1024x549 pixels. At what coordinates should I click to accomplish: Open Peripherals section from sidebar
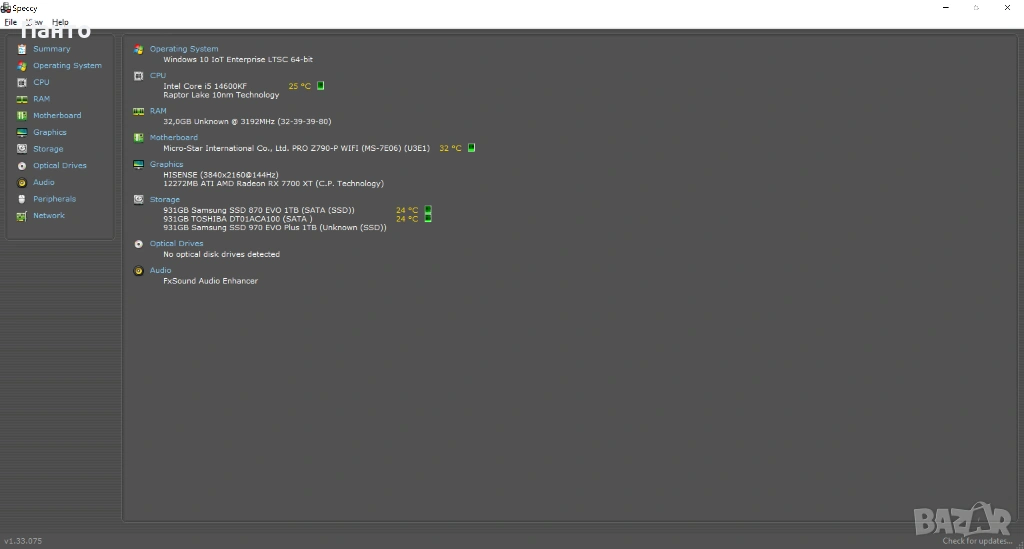click(54, 198)
